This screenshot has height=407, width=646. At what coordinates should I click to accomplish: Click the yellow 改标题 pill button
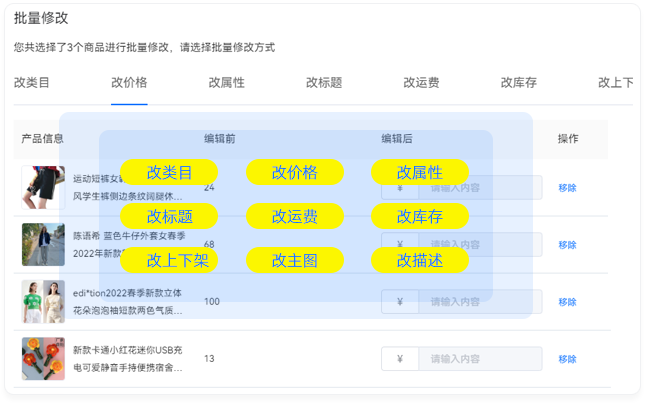point(169,216)
